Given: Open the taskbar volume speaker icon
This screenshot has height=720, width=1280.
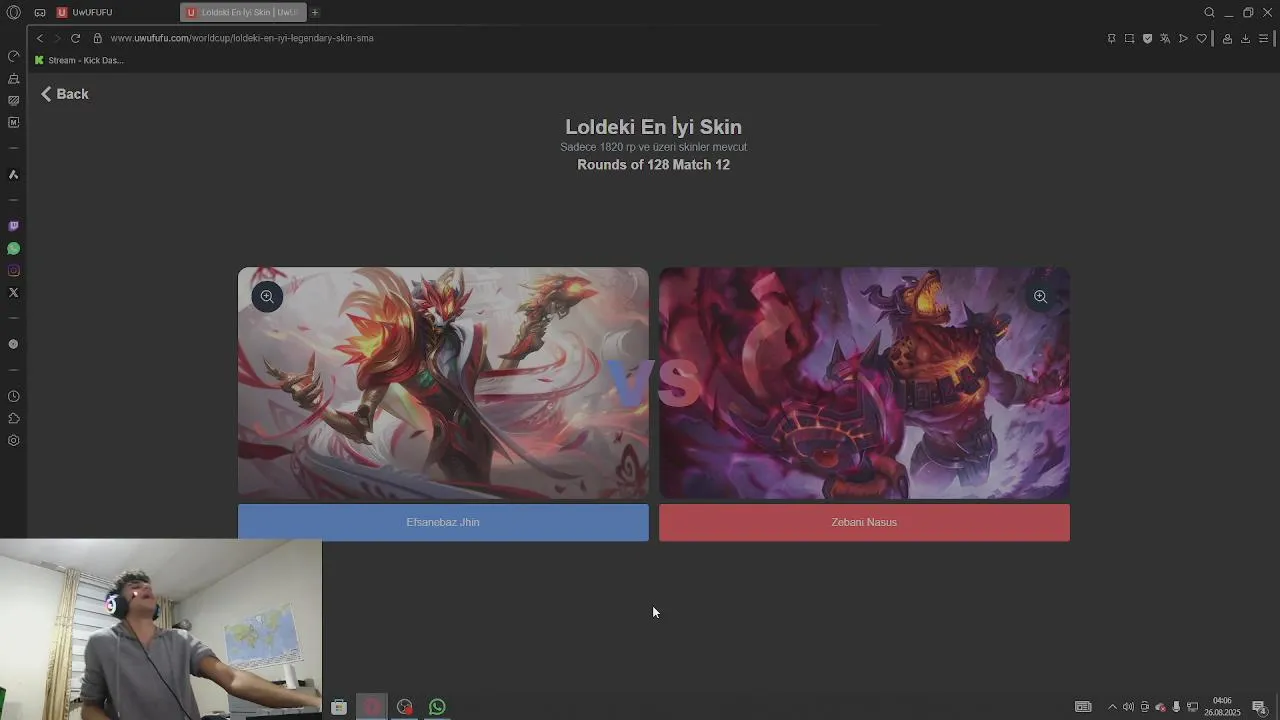Looking at the screenshot, I should click(x=1128, y=707).
